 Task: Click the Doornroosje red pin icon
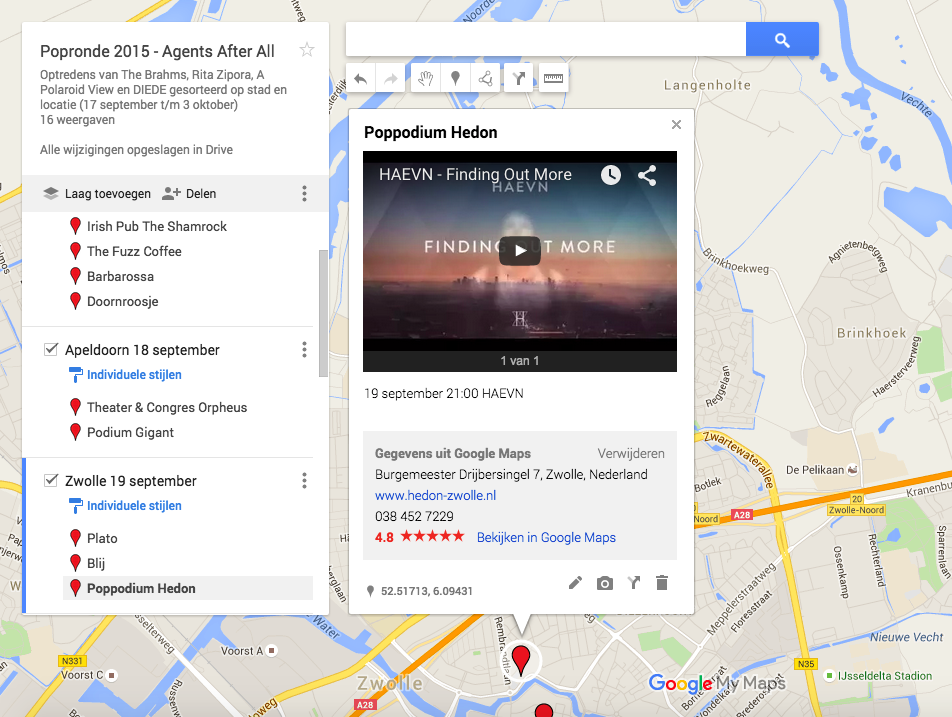75,301
